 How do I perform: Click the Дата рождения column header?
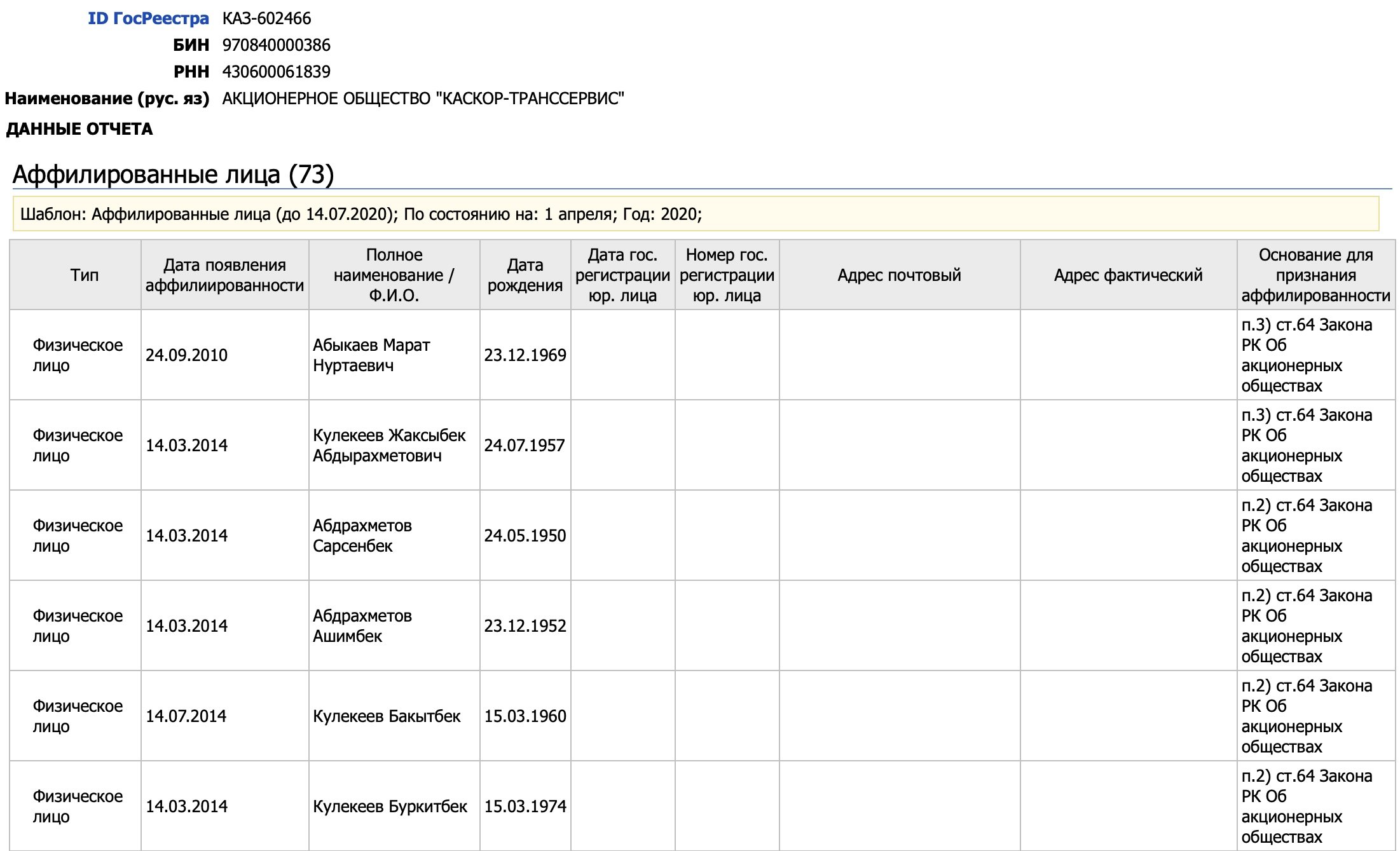coord(525,275)
